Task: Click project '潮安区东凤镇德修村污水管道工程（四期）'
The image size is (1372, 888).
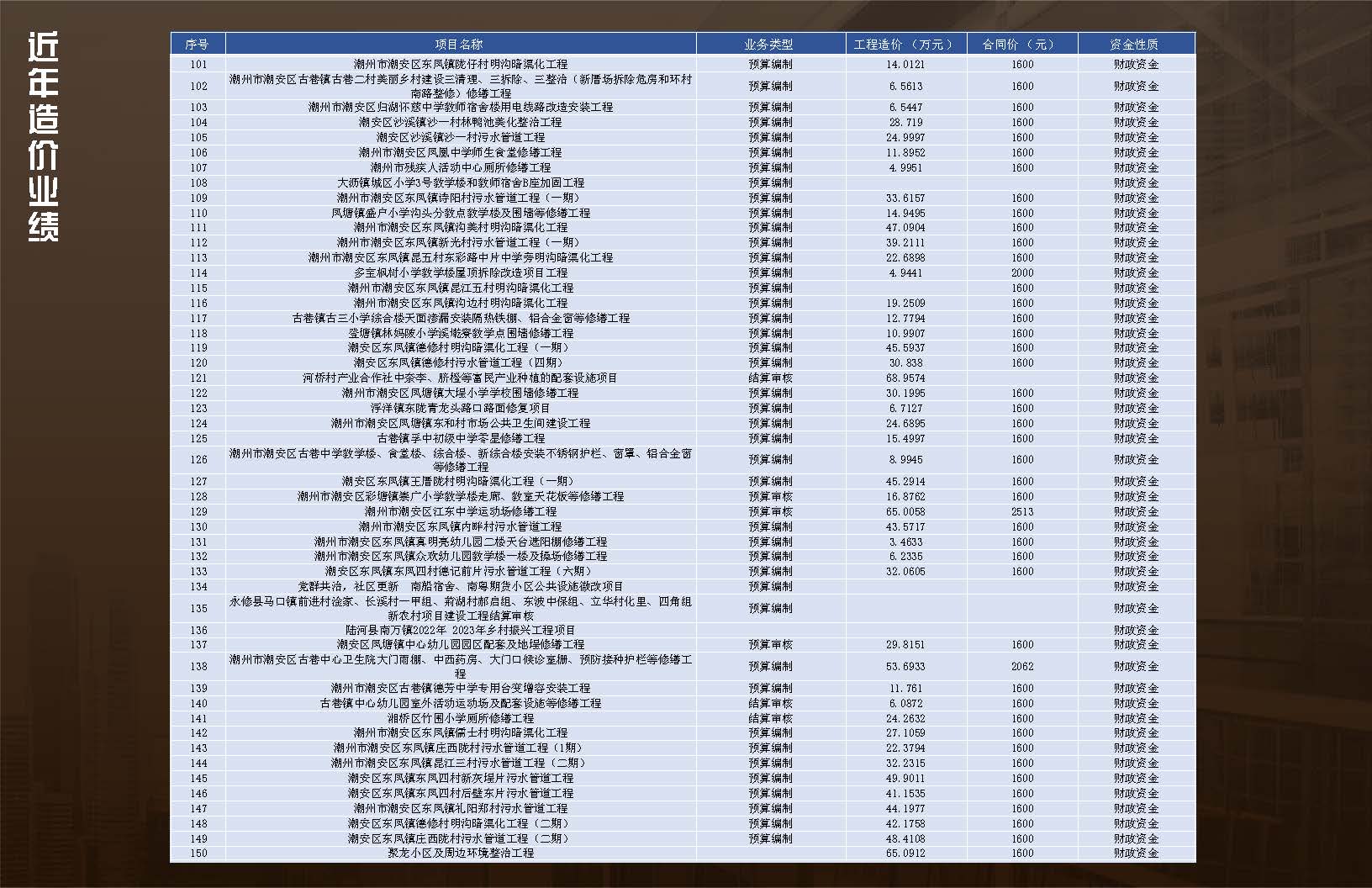Action: pos(461,362)
